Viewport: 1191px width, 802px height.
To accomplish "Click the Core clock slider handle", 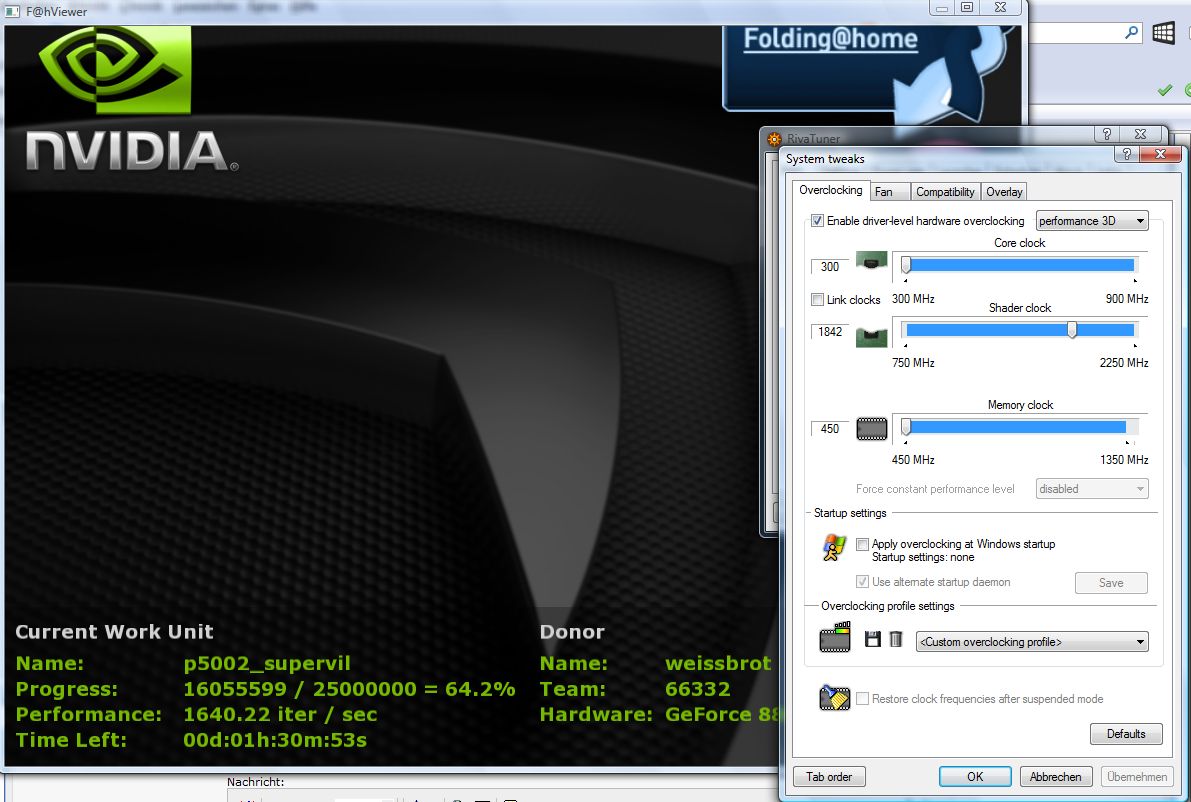I will click(905, 265).
